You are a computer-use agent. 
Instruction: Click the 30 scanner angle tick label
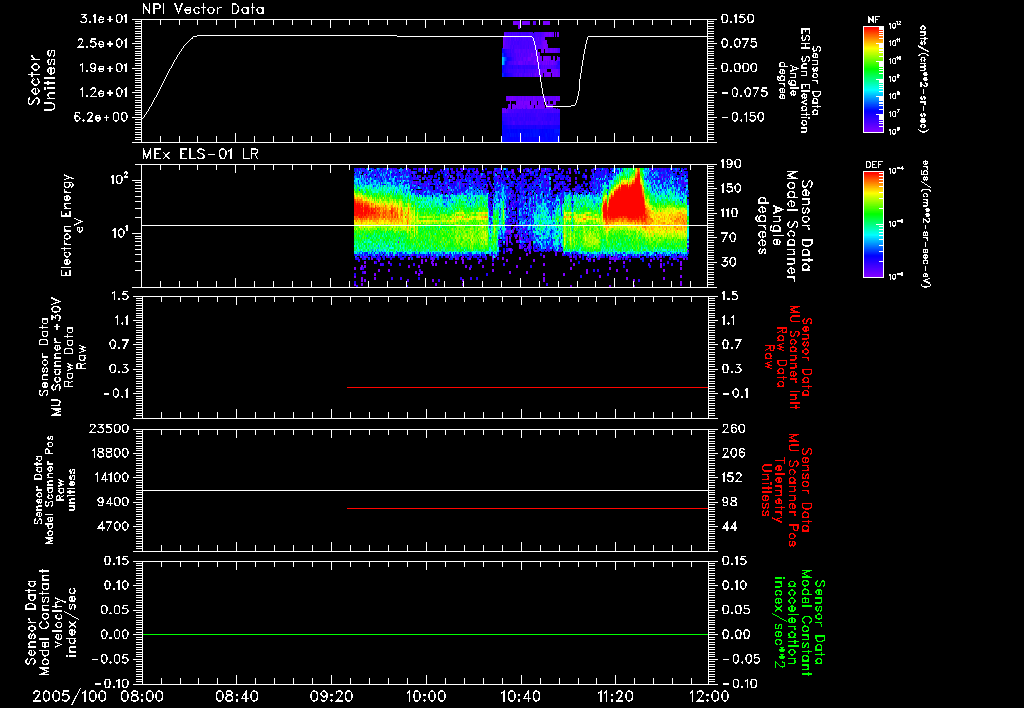point(728,262)
